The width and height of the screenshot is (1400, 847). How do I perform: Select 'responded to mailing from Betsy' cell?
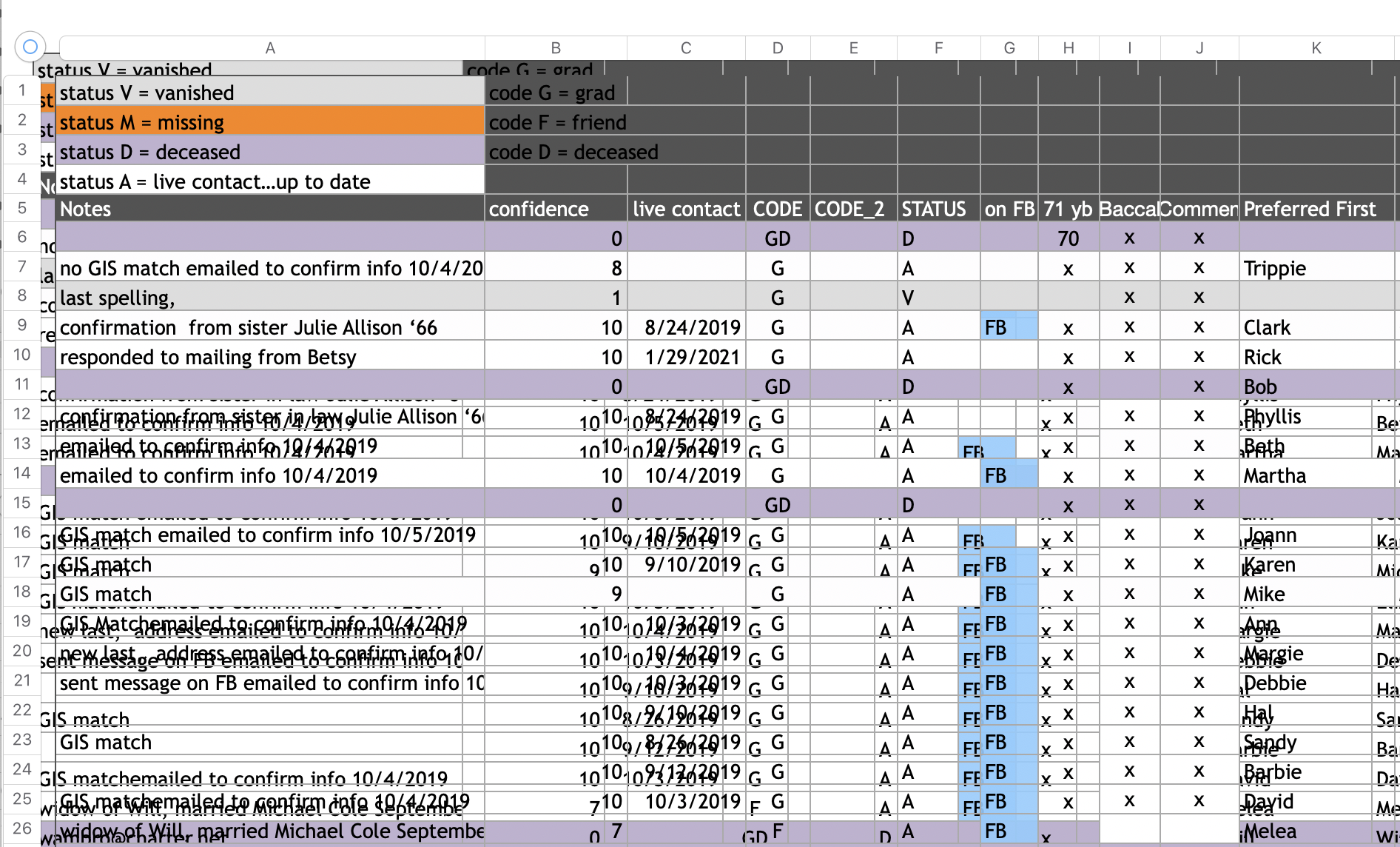270,356
